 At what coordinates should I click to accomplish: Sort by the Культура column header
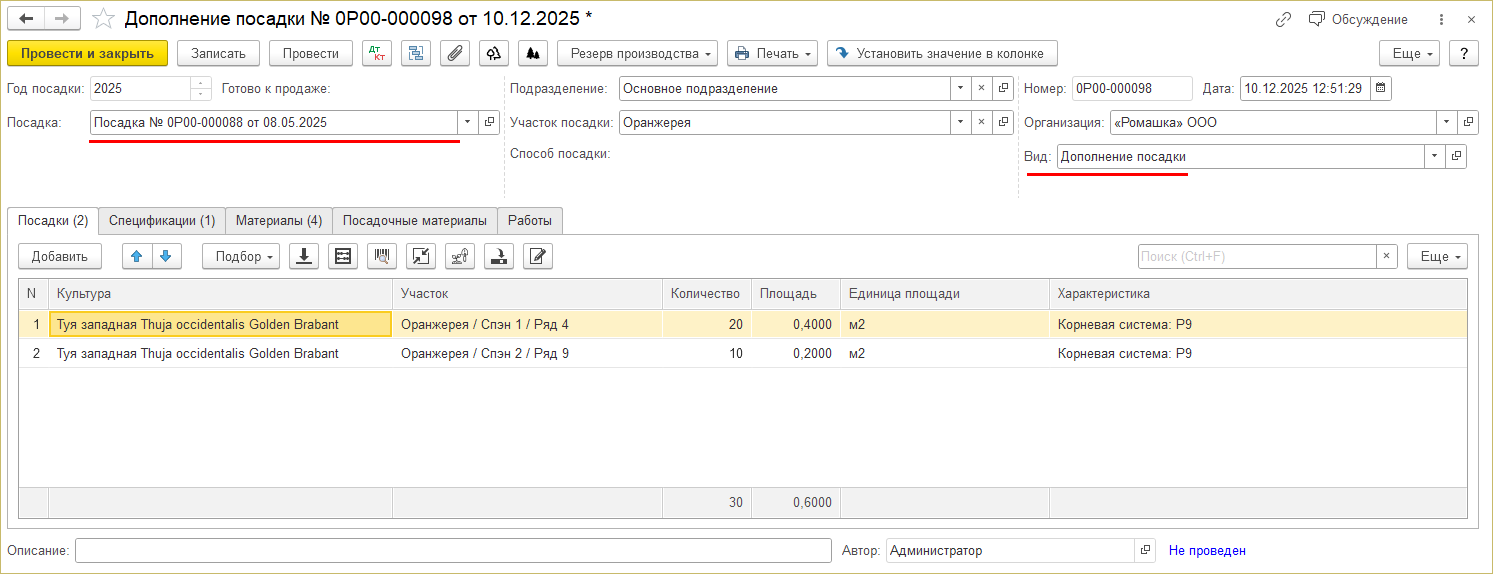coord(220,294)
